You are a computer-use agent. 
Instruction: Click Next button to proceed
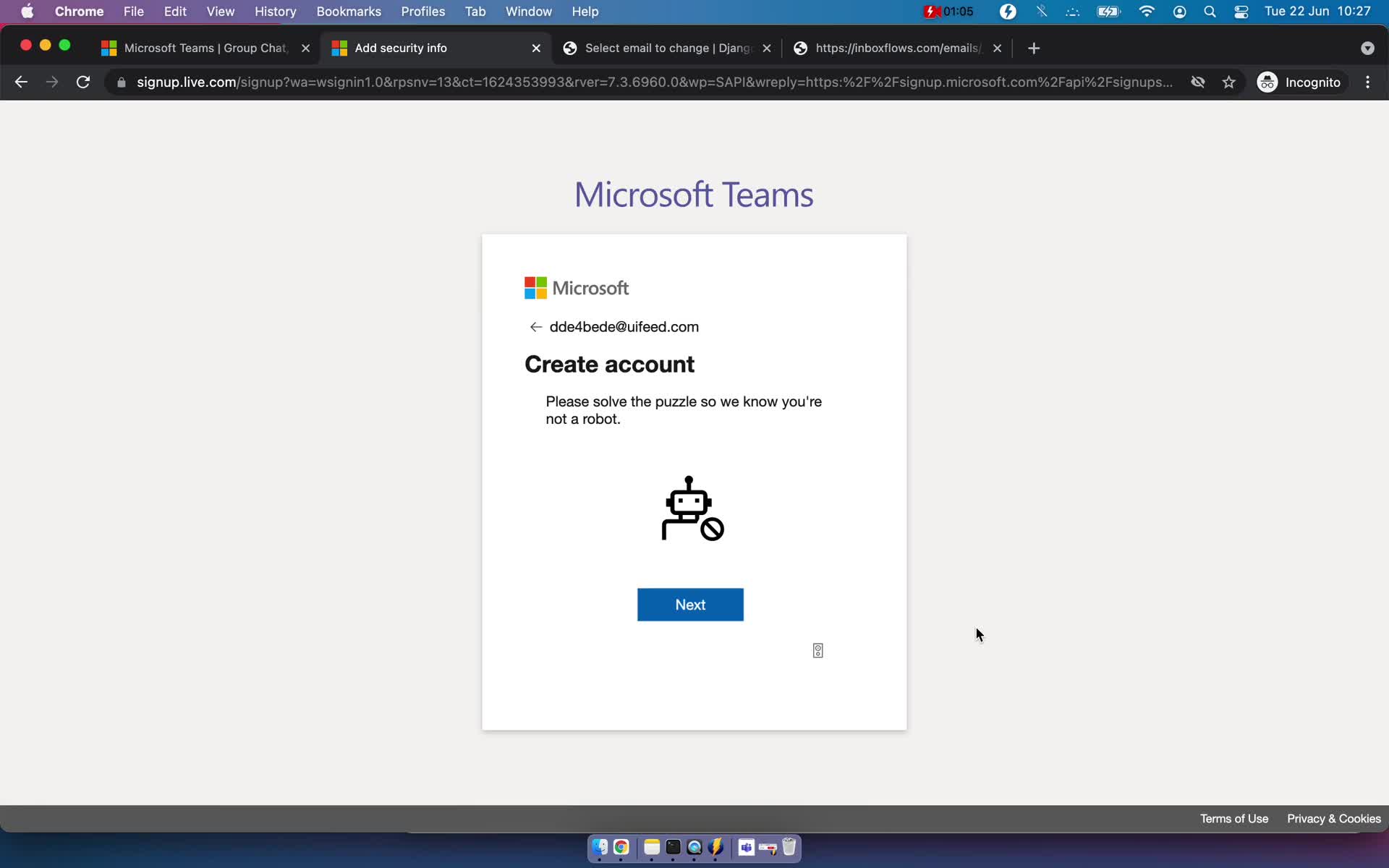coord(690,604)
